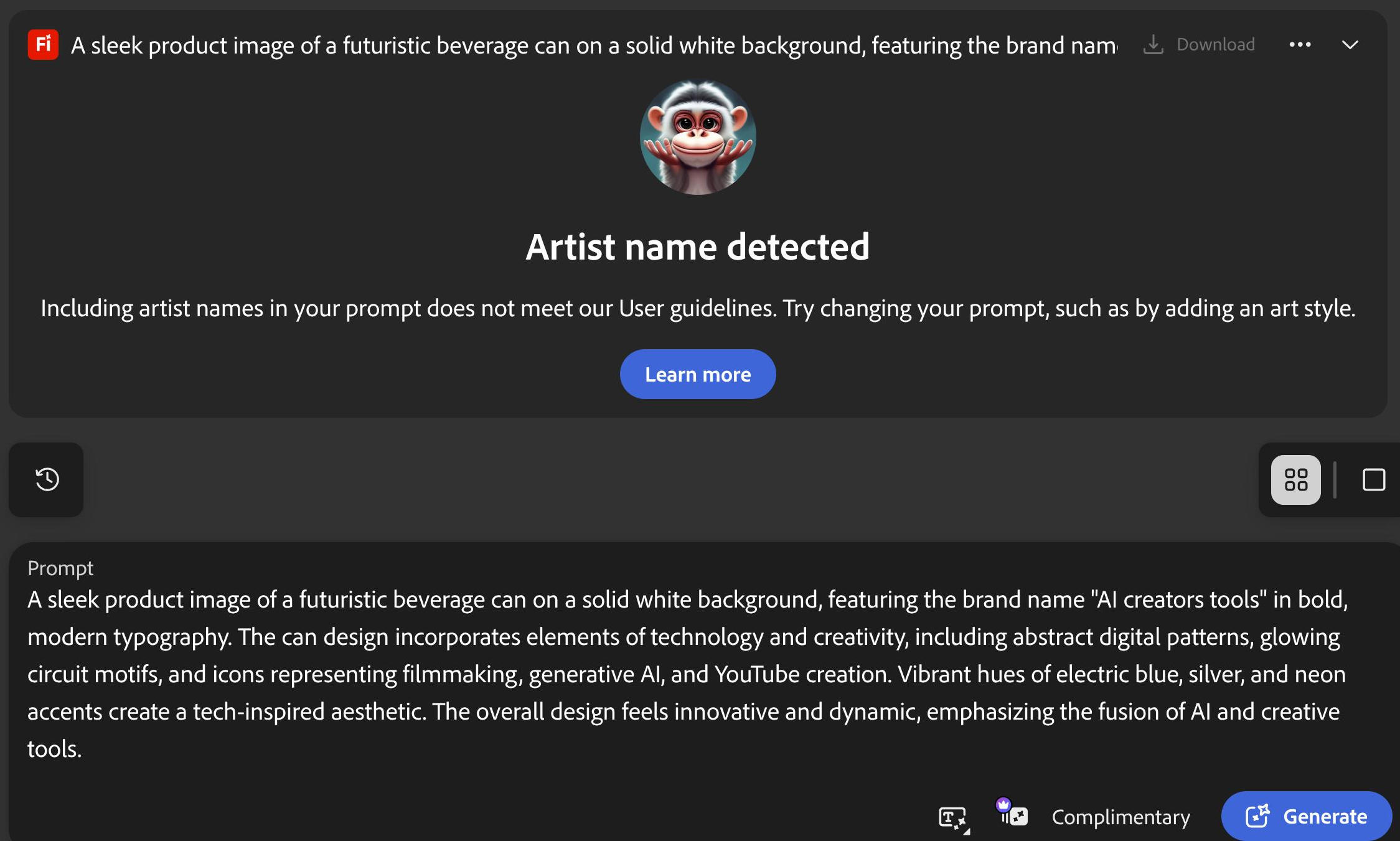The image size is (1400, 841).
Task: Click the purple crown premium badge
Action: point(1003,804)
